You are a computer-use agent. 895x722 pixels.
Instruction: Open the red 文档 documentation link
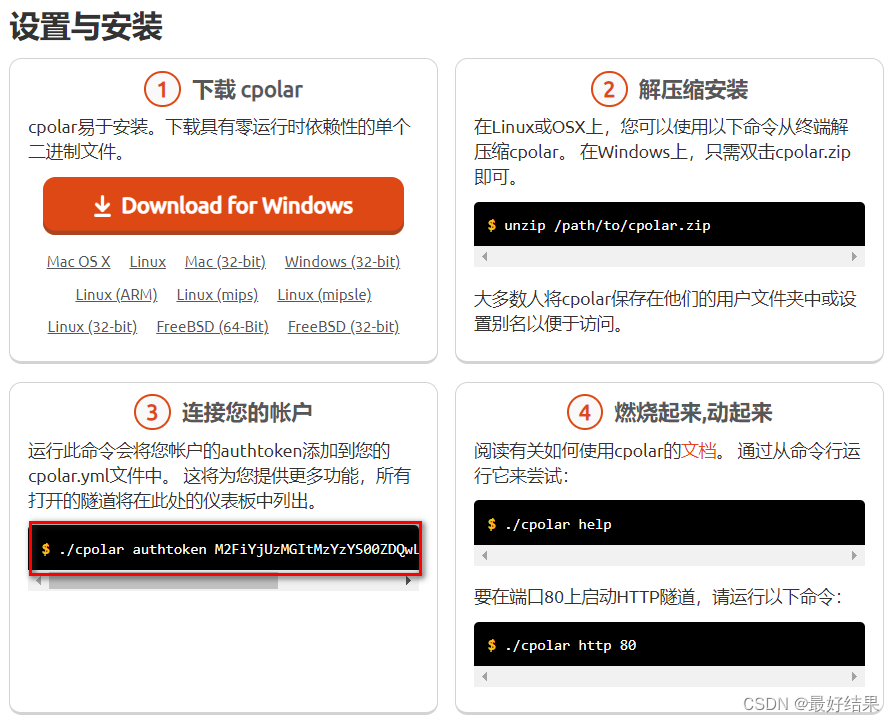699,451
